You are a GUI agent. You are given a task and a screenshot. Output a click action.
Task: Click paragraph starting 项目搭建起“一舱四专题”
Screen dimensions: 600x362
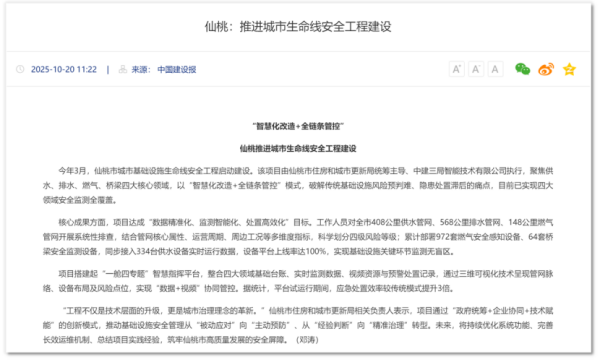click(298, 281)
